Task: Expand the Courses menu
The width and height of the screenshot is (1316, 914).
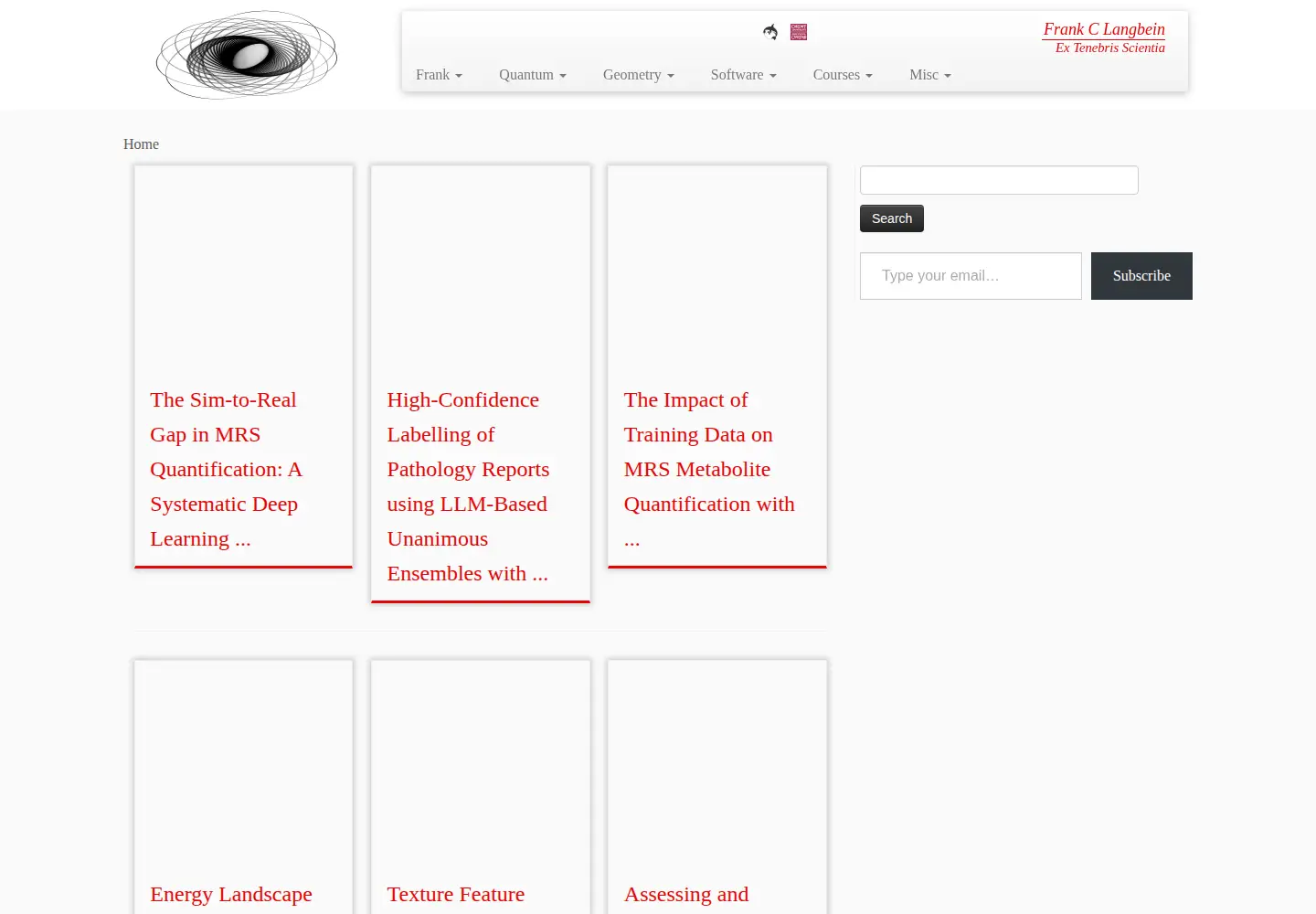Action: pyautogui.click(x=843, y=75)
